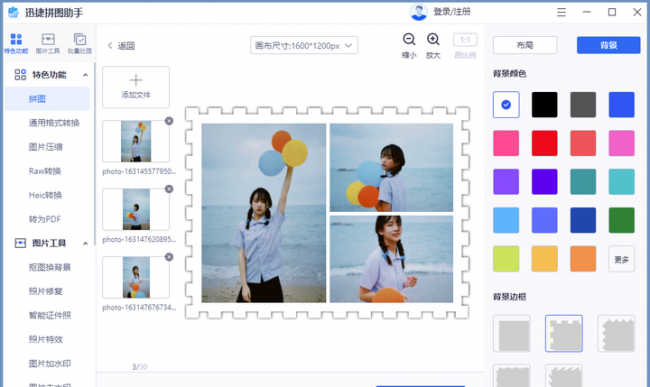
Task: Click the plus icon to add files
Action: pos(136,80)
